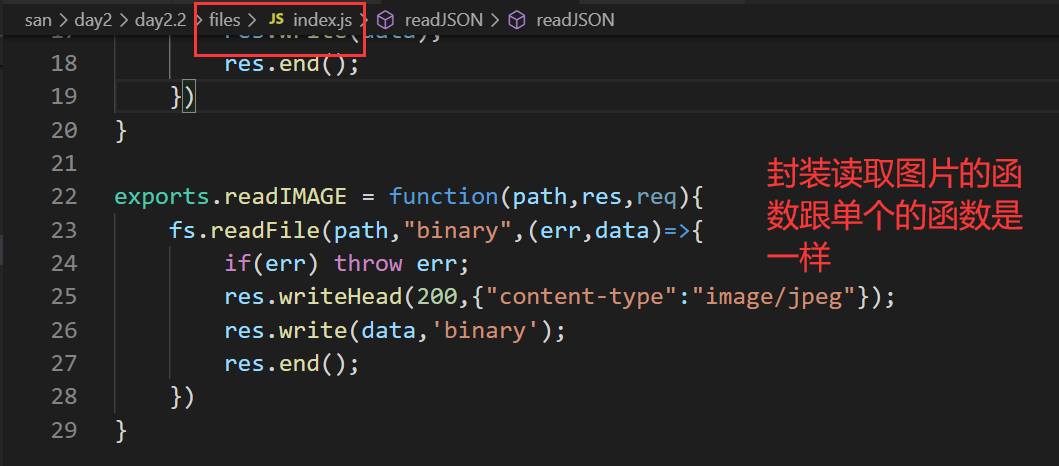
Task: Select line number 24 in gutter
Action: [64, 263]
